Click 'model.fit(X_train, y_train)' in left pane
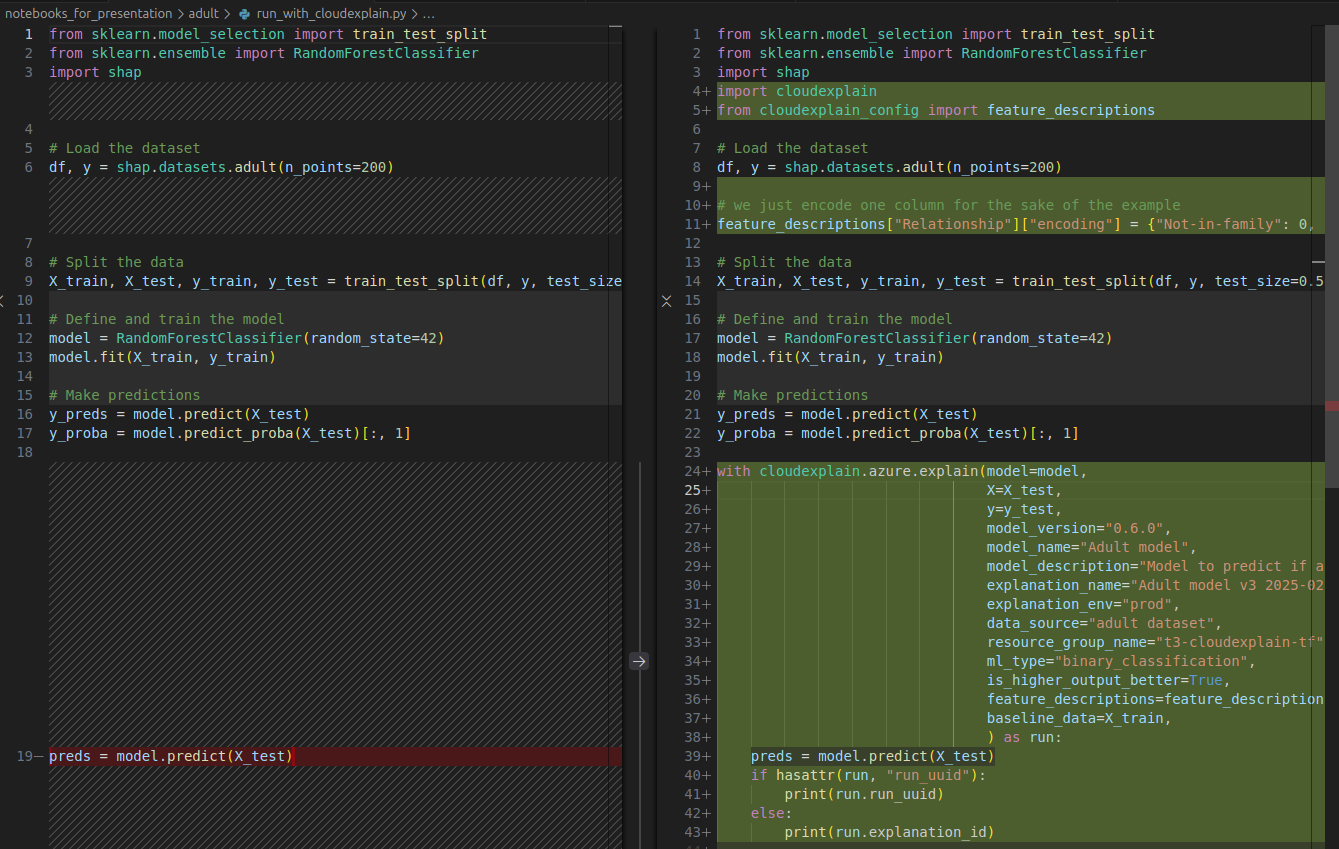 (x=161, y=357)
